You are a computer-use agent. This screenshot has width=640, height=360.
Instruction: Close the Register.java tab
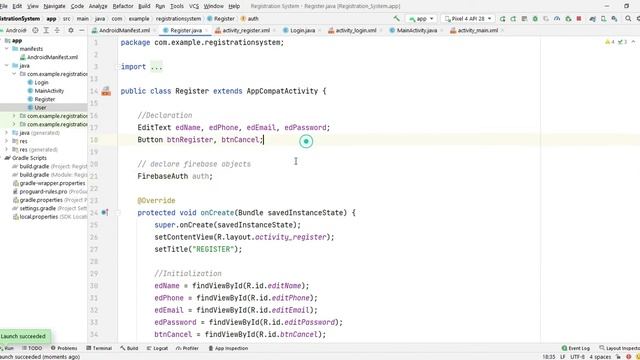coord(207,30)
